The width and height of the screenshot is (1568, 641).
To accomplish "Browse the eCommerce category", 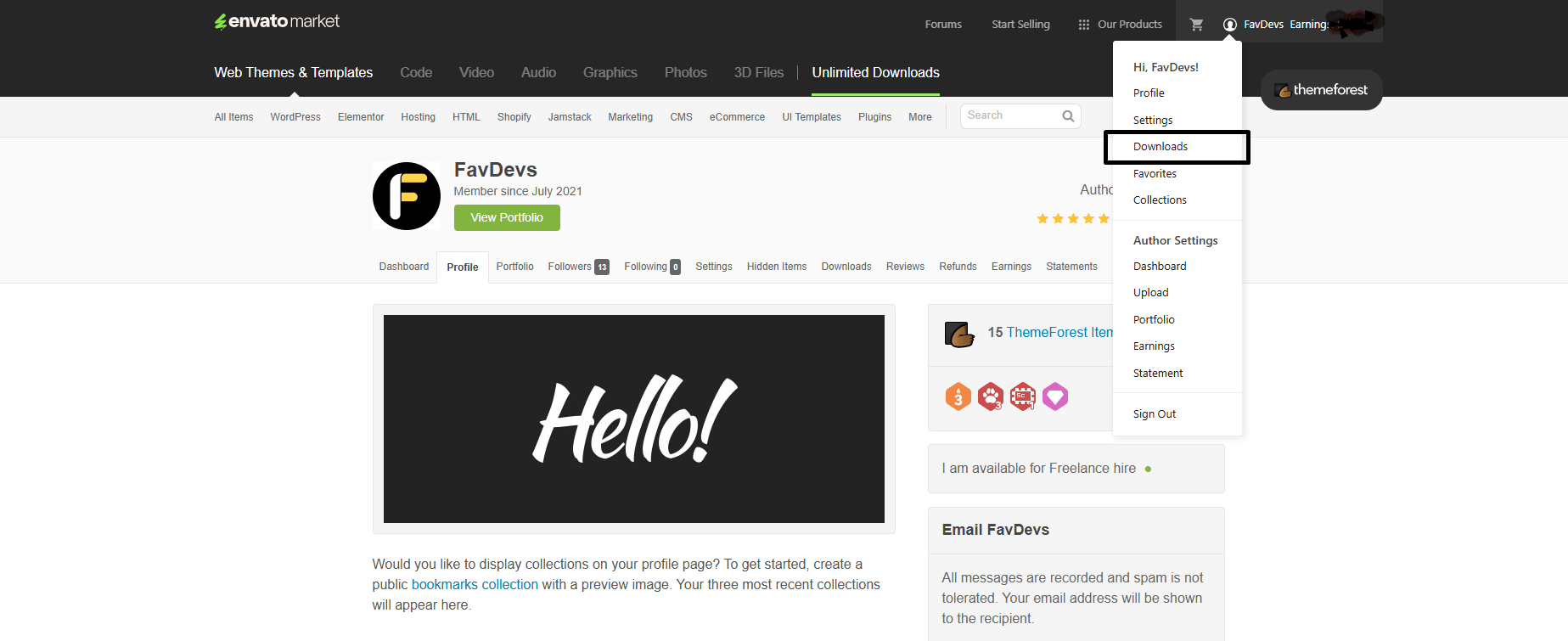I will tap(737, 117).
